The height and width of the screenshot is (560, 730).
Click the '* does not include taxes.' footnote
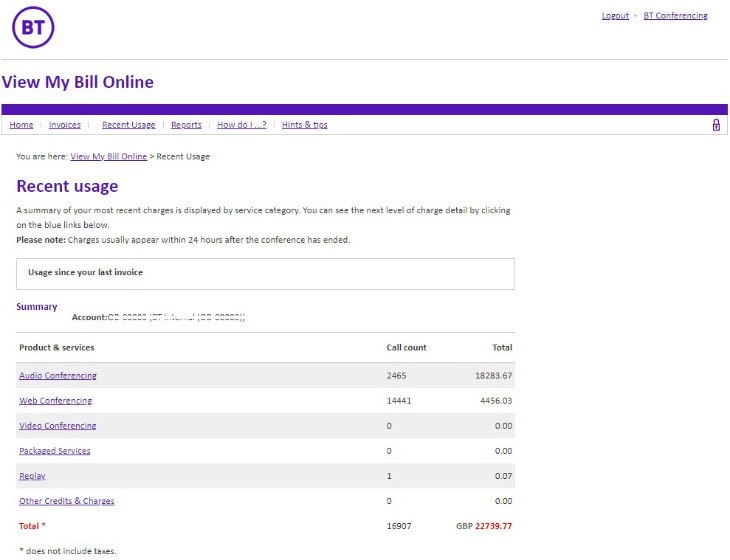[68, 551]
